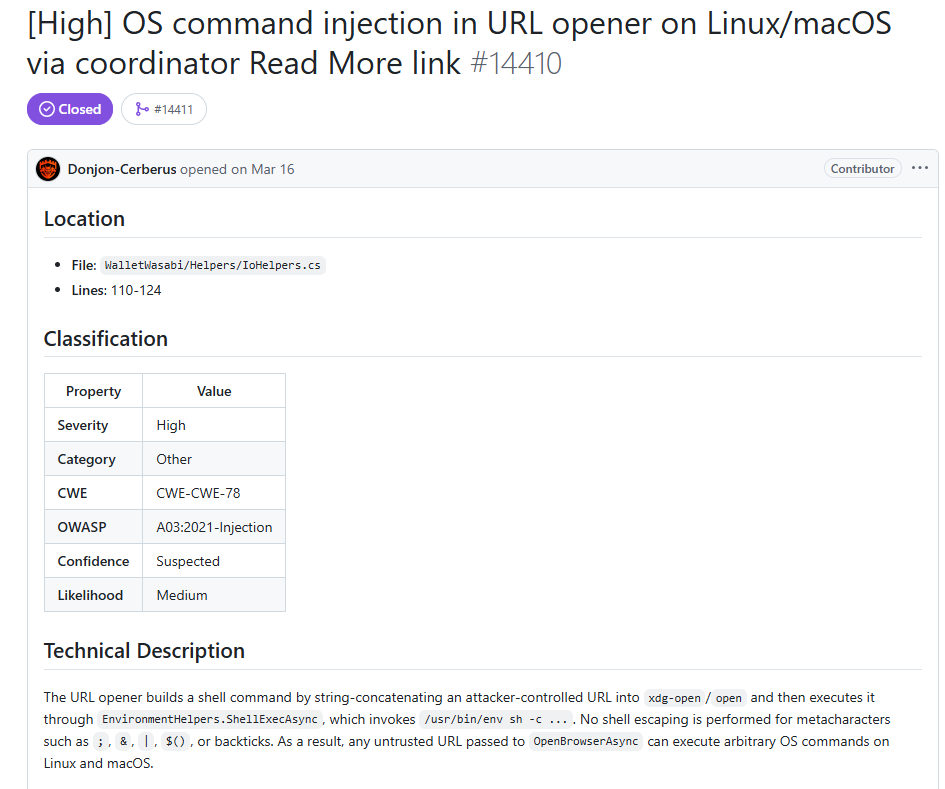The image size is (945, 789).
Task: Open linked pull request #14411
Action: (x=164, y=109)
